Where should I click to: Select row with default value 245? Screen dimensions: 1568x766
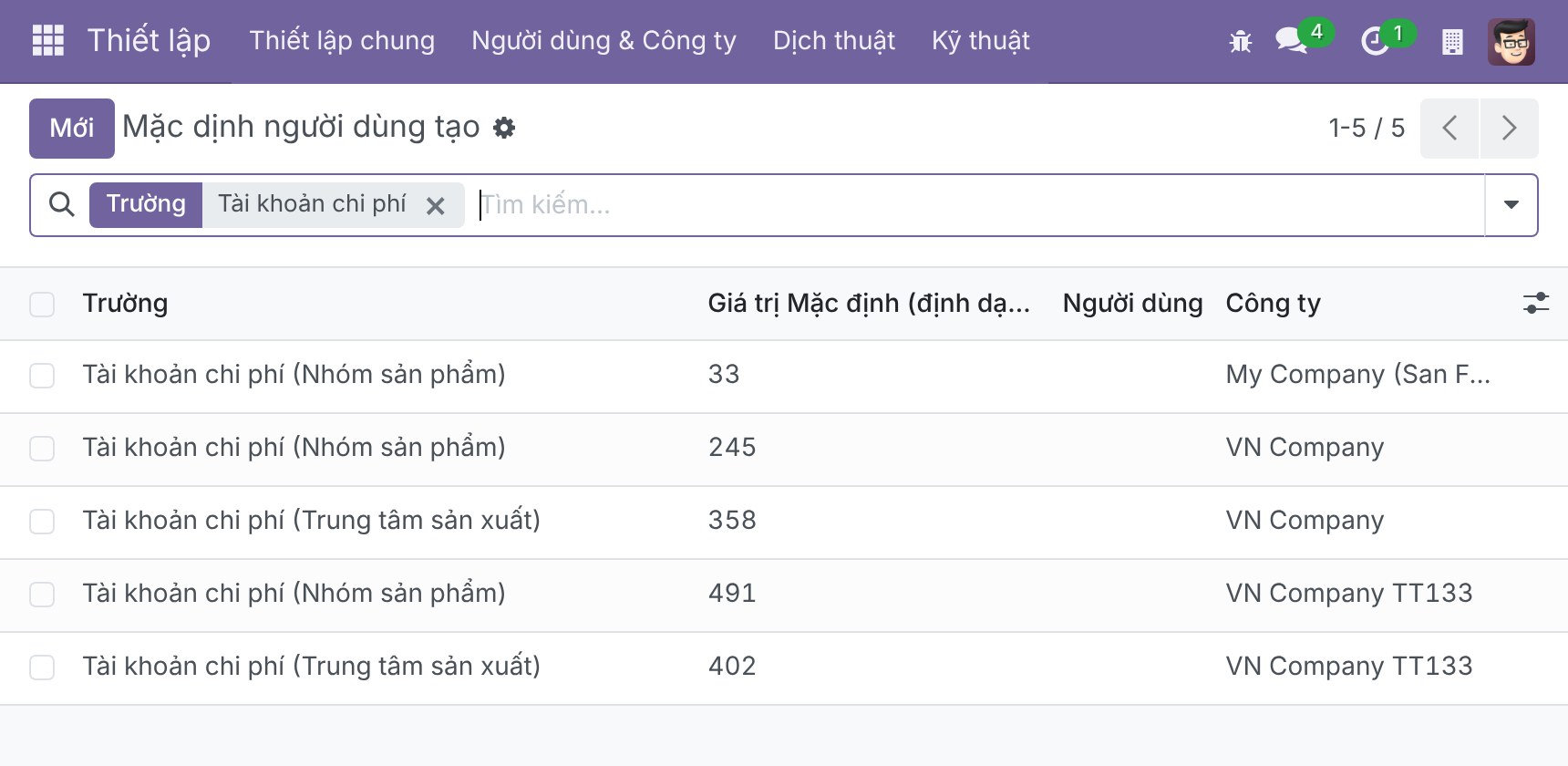click(x=42, y=449)
